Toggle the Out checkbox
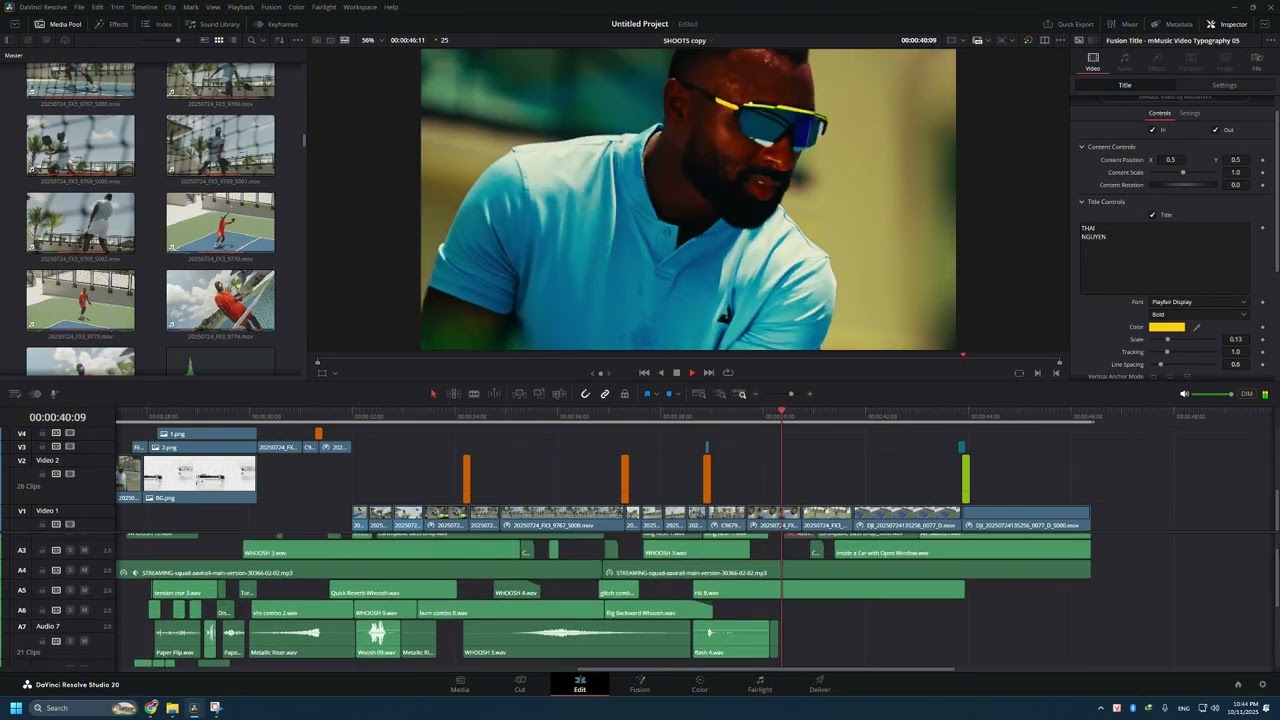This screenshot has width=1280, height=720. tap(1216, 130)
